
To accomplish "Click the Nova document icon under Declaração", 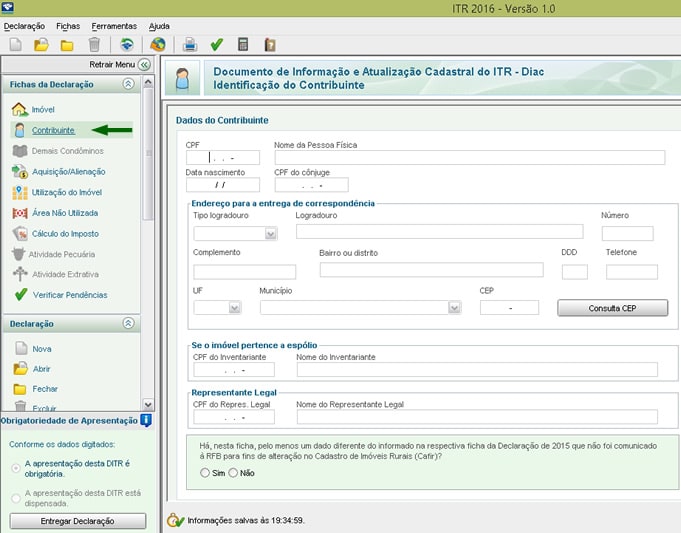I will [21, 348].
